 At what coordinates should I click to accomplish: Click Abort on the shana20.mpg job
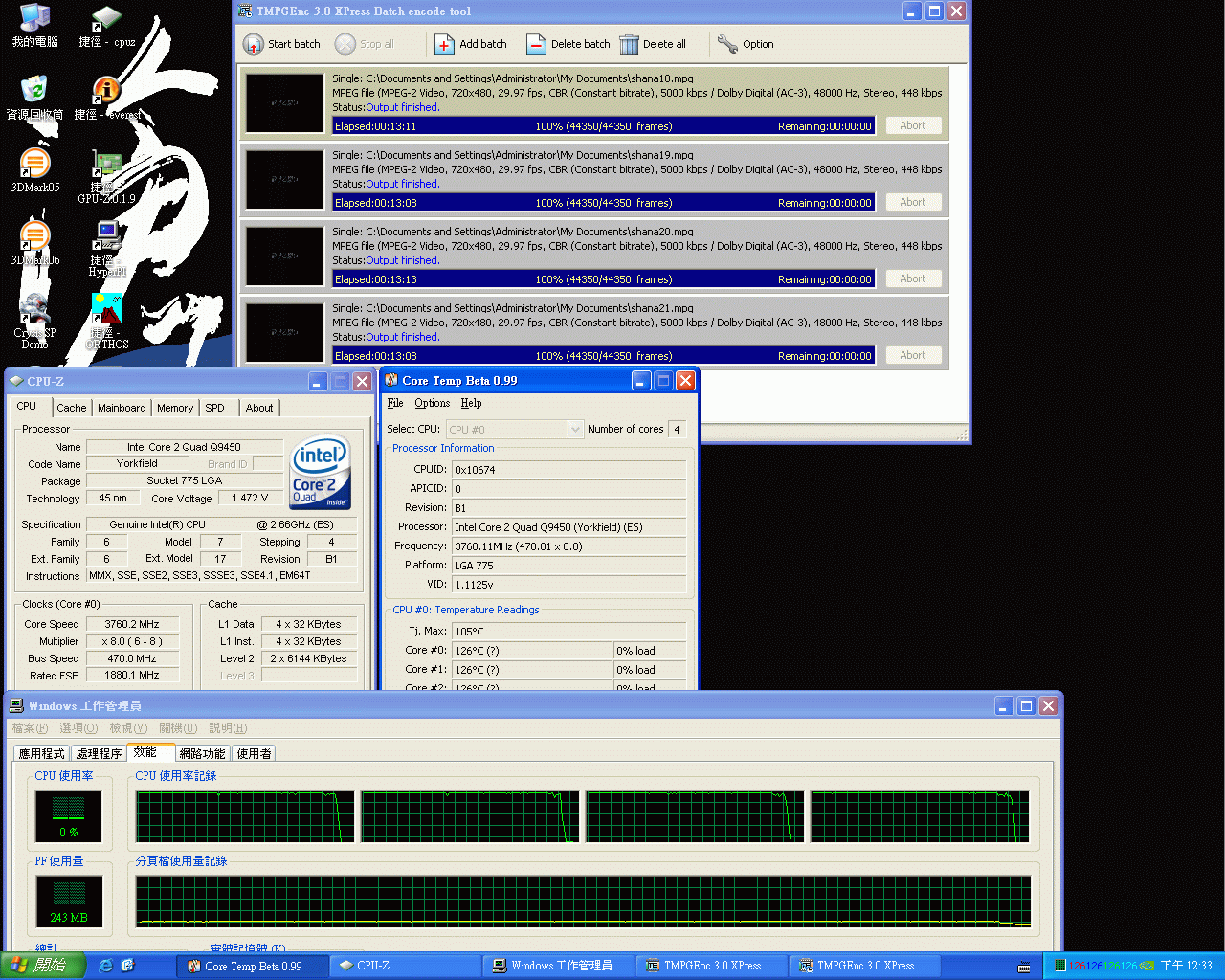(x=913, y=278)
